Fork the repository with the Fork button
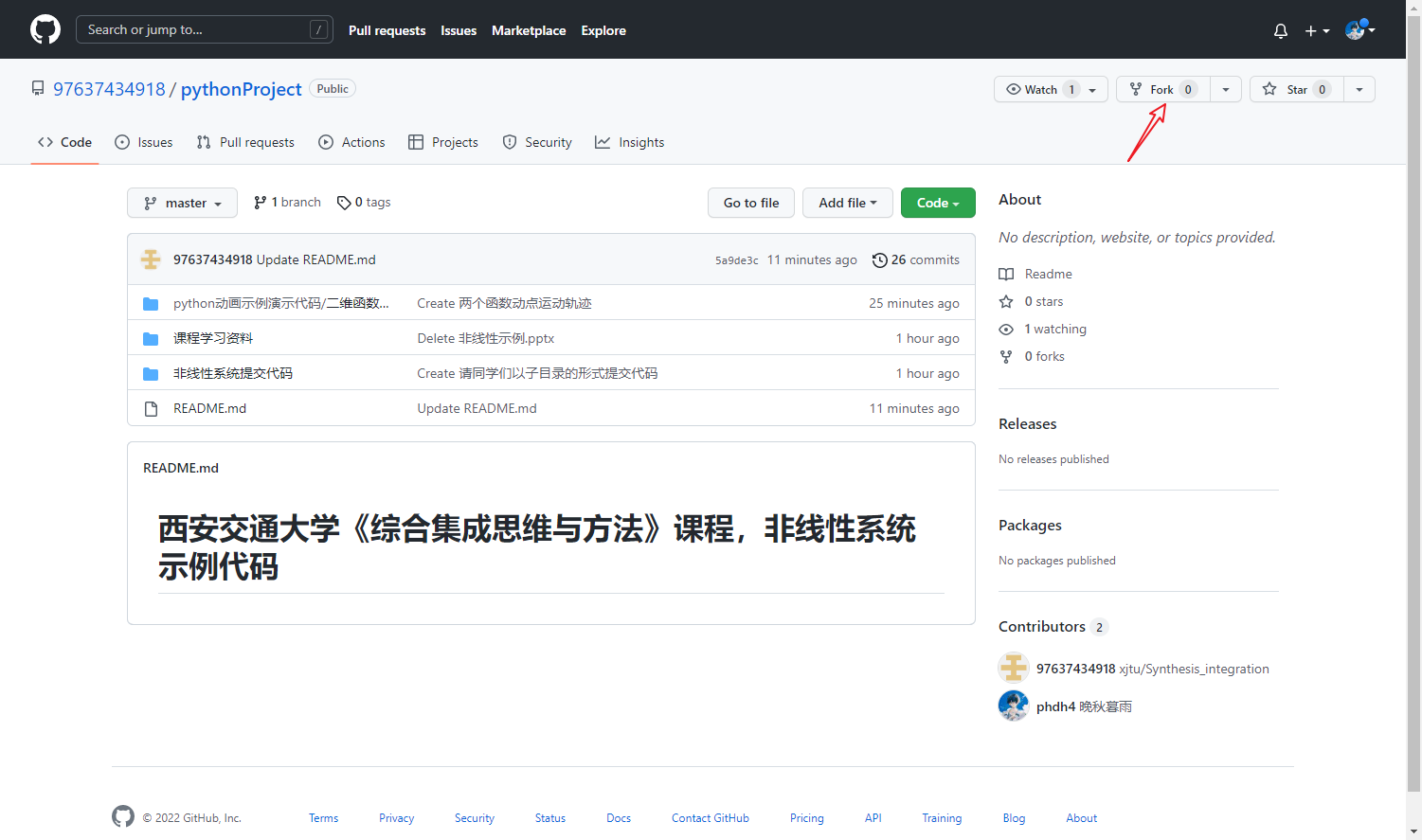Viewport: 1422px width, 840px height. coord(1163,89)
